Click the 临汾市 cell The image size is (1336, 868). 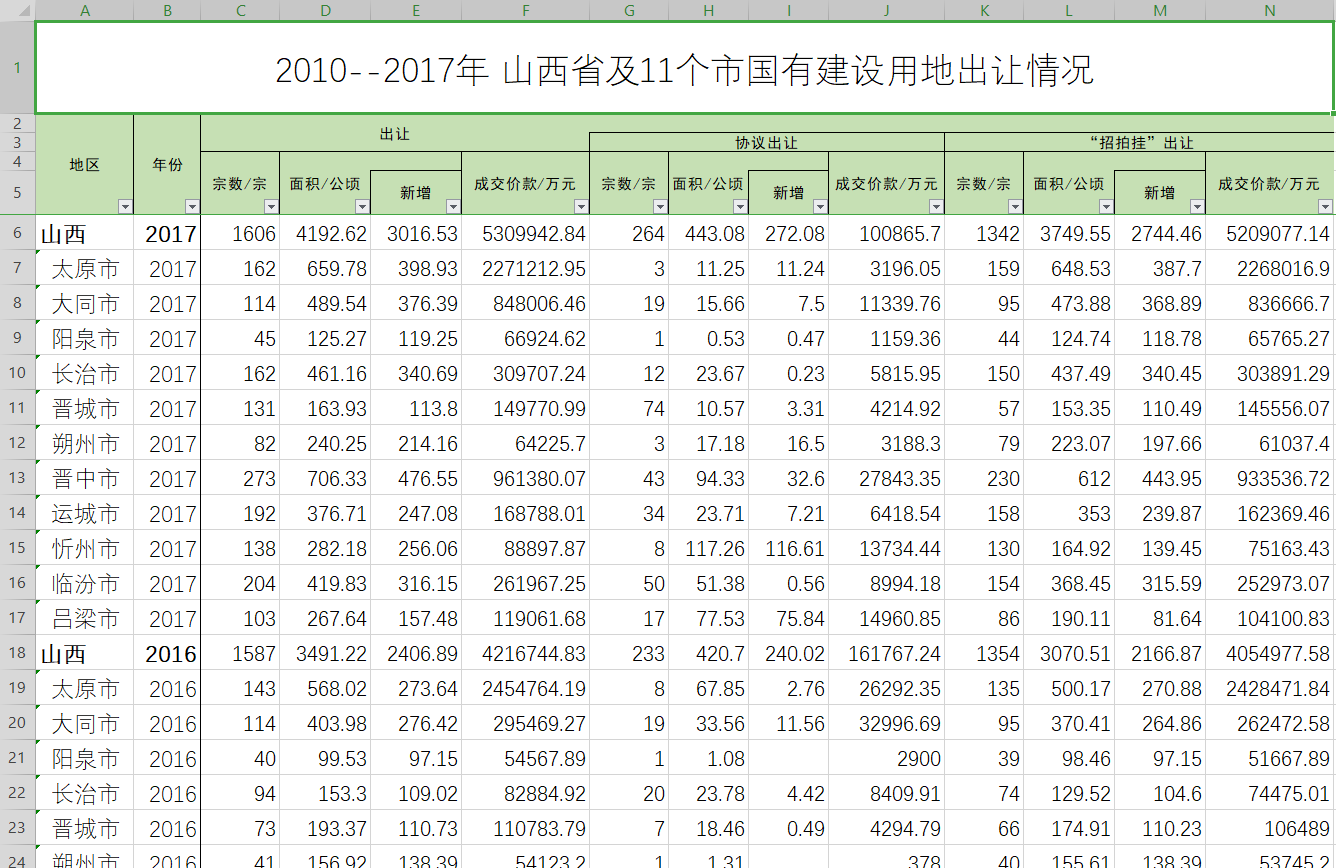(x=84, y=584)
